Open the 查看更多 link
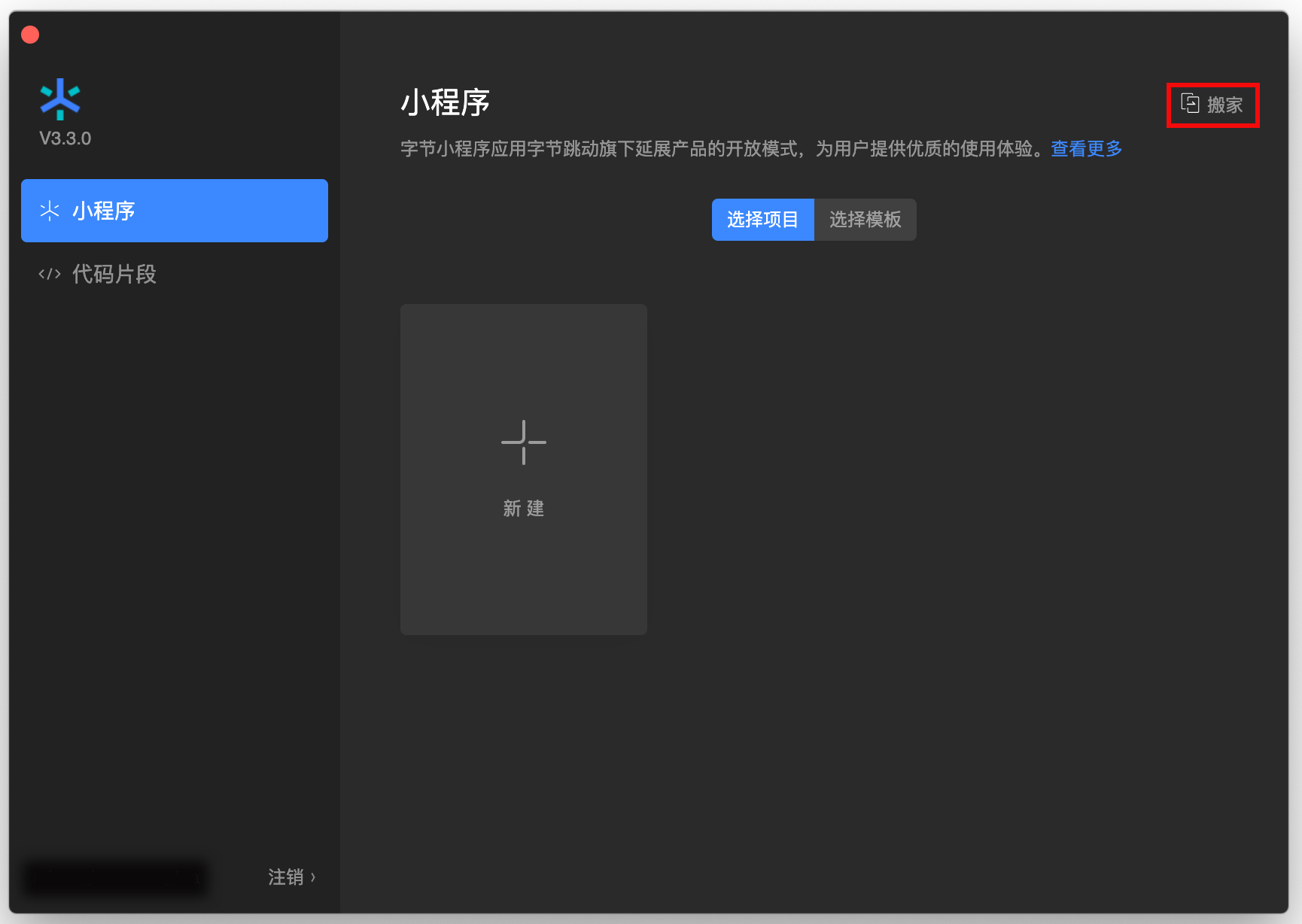The width and height of the screenshot is (1302, 924). pos(1086,149)
